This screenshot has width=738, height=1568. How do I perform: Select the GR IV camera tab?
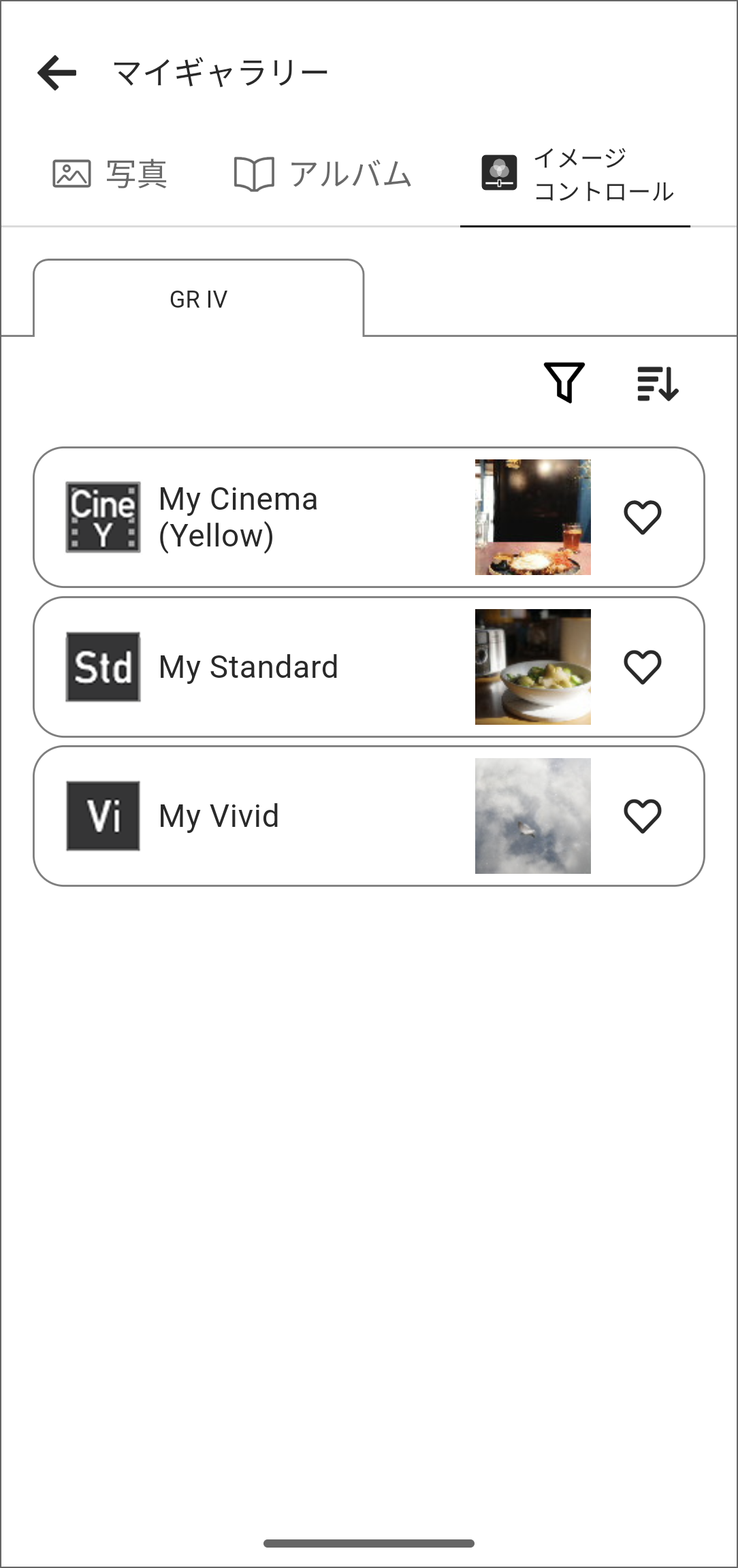click(198, 299)
